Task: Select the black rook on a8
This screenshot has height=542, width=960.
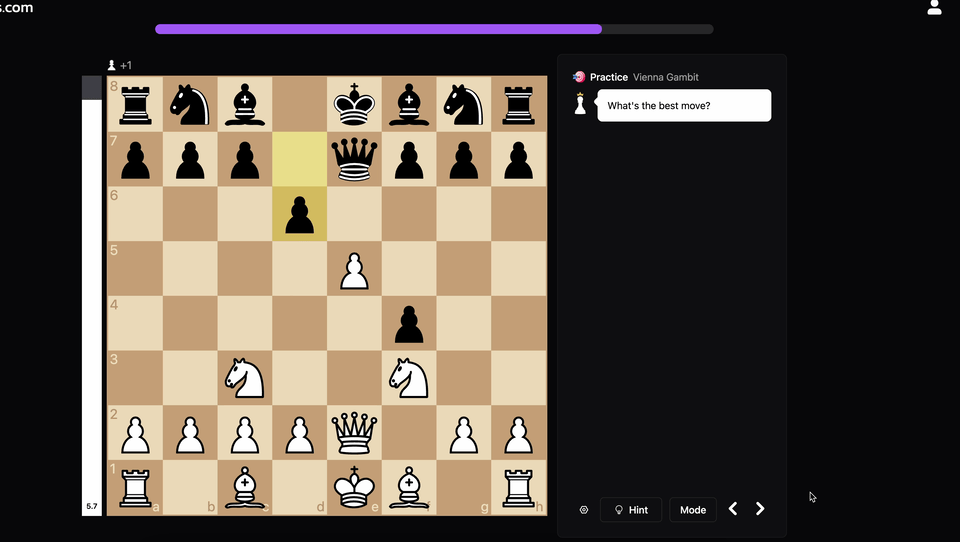Action: coord(135,104)
